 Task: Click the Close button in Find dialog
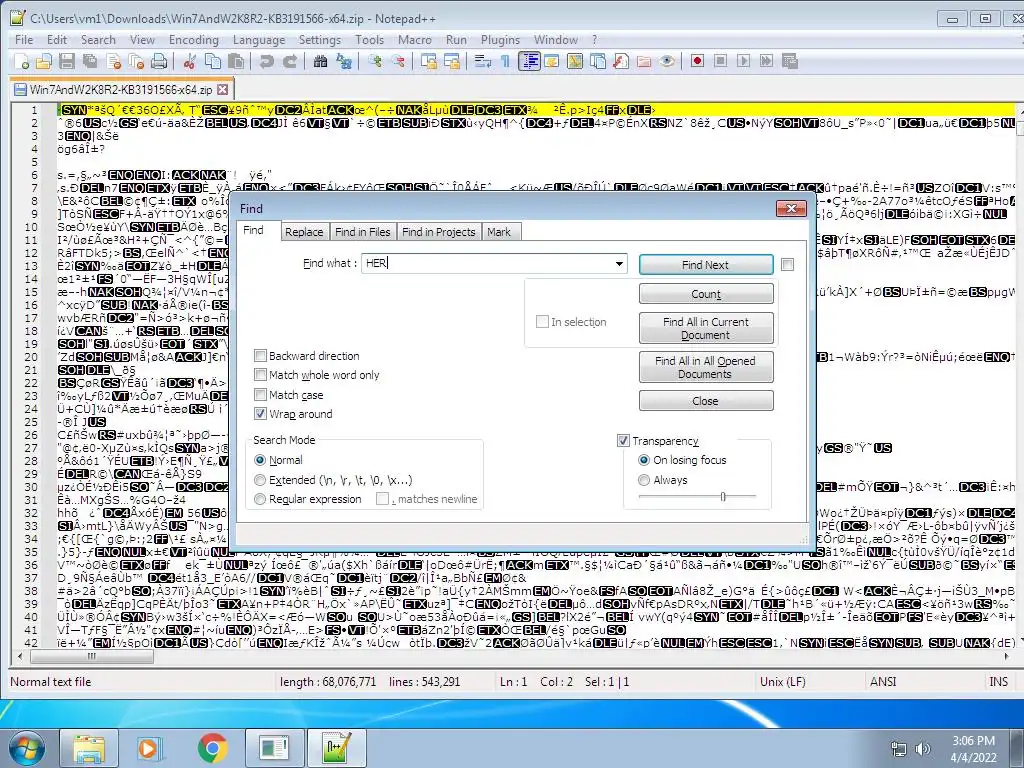click(706, 400)
